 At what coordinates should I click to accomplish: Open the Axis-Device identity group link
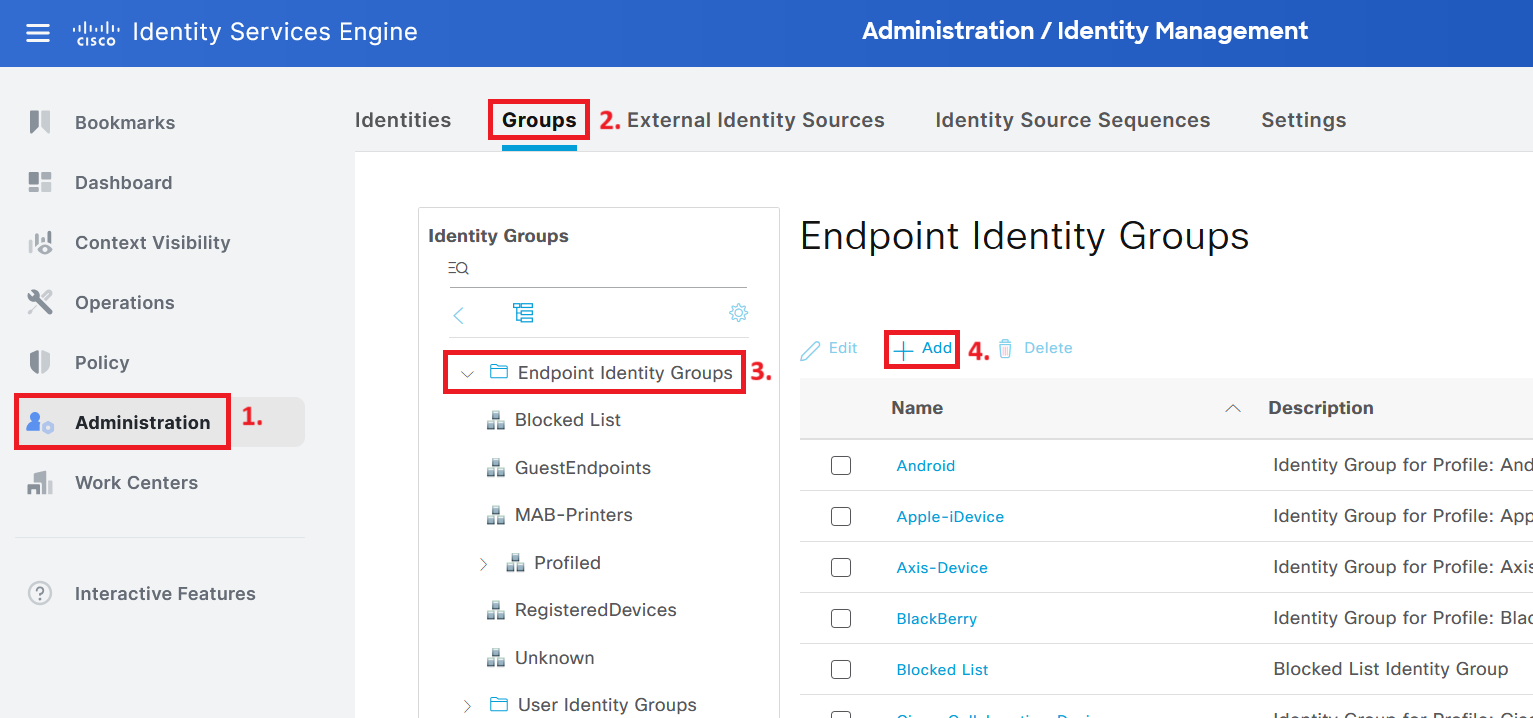coord(941,567)
